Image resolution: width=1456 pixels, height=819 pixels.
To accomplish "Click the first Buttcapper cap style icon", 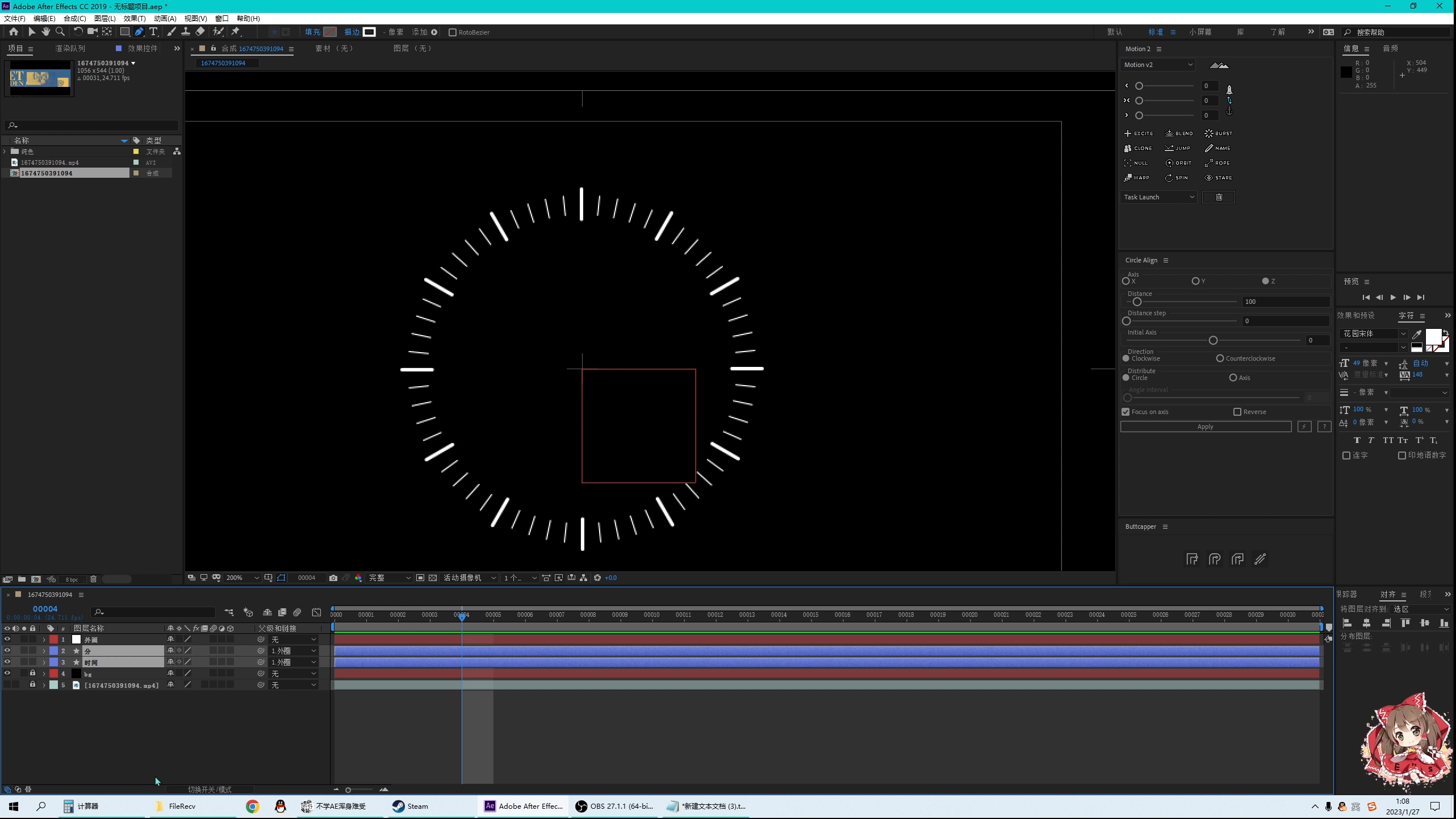I will [x=1192, y=559].
